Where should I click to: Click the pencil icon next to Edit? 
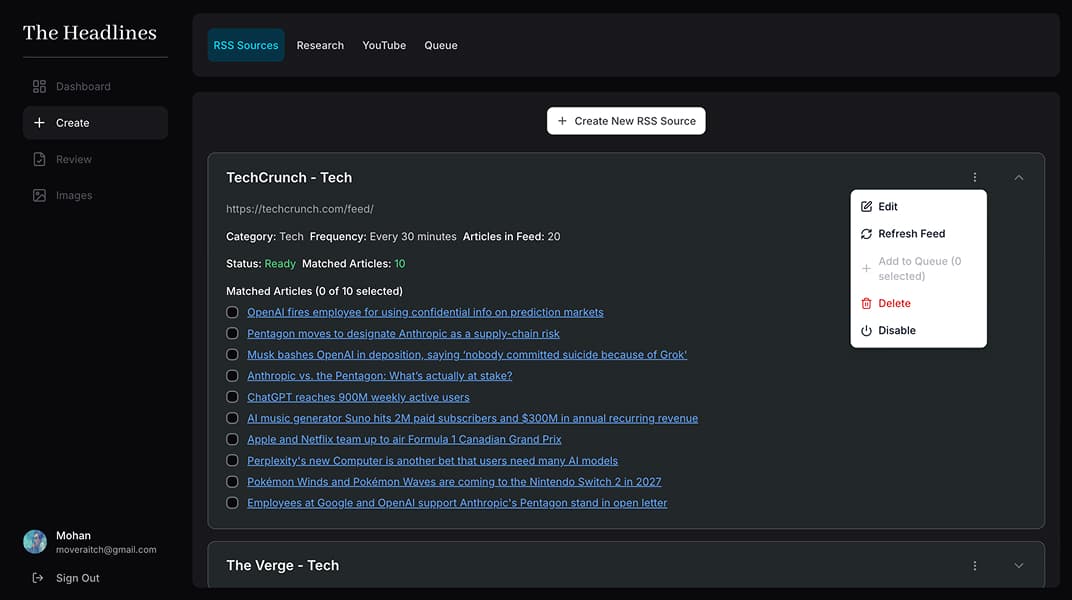pos(865,206)
